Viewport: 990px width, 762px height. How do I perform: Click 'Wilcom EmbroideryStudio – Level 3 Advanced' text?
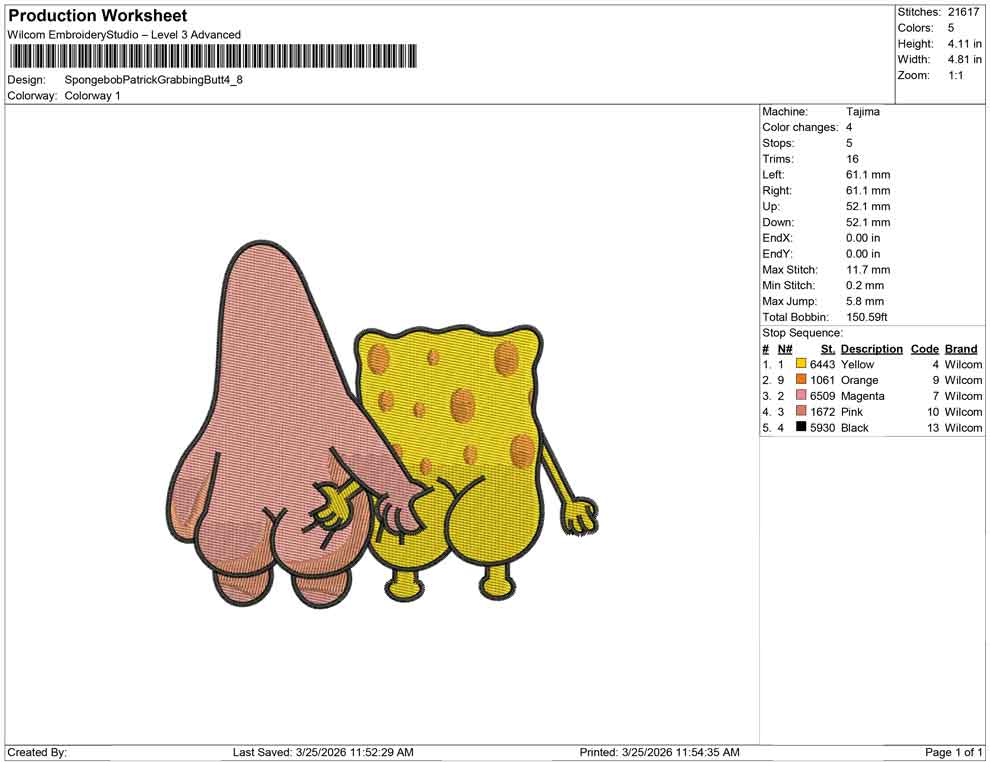point(124,35)
